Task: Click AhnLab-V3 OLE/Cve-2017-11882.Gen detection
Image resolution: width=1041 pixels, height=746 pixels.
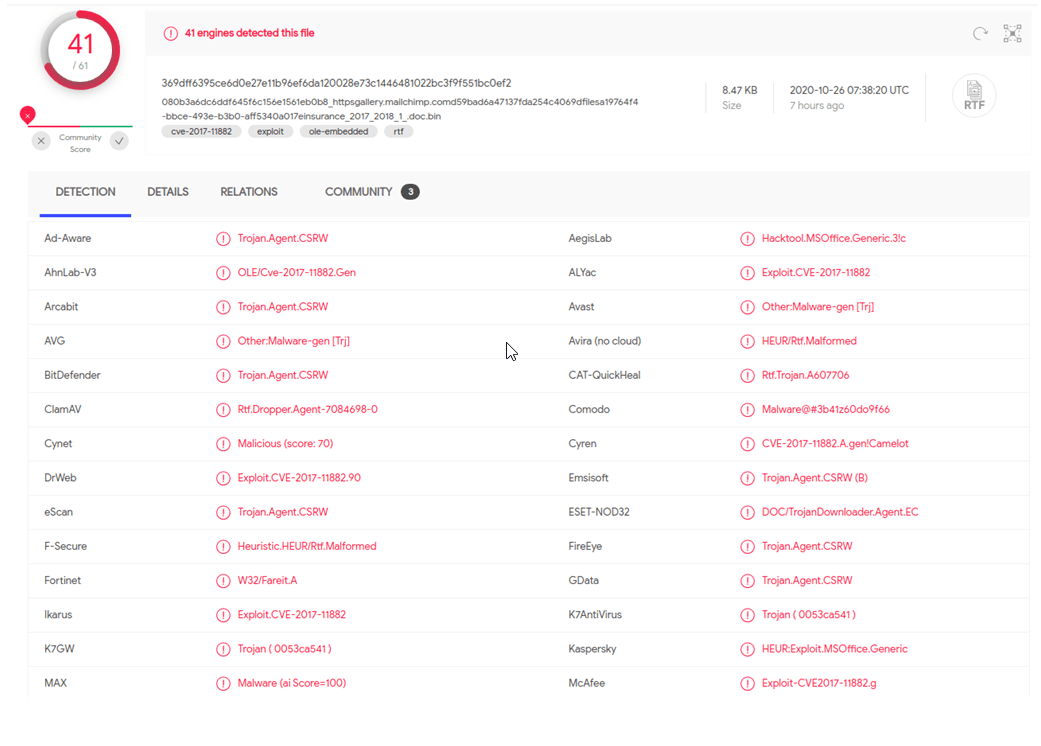Action: [297, 273]
